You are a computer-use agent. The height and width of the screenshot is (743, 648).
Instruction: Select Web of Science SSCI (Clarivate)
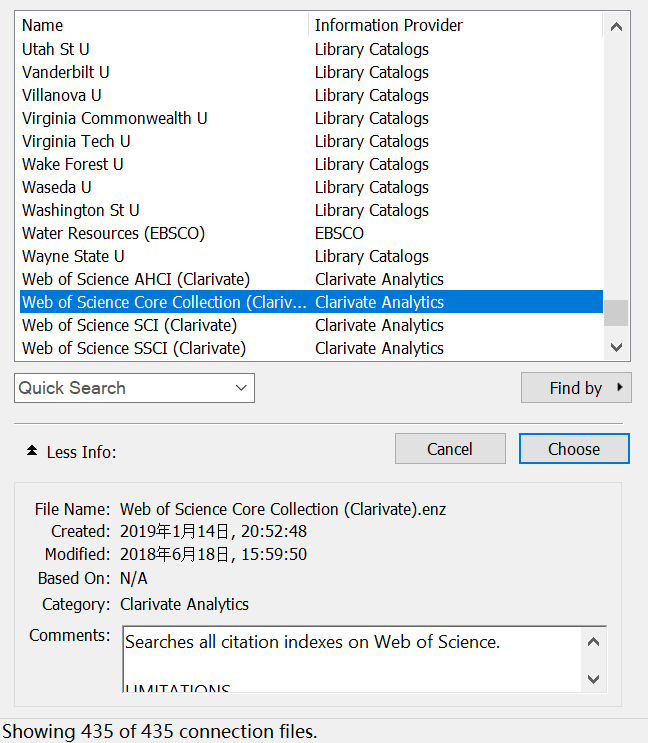311,348
